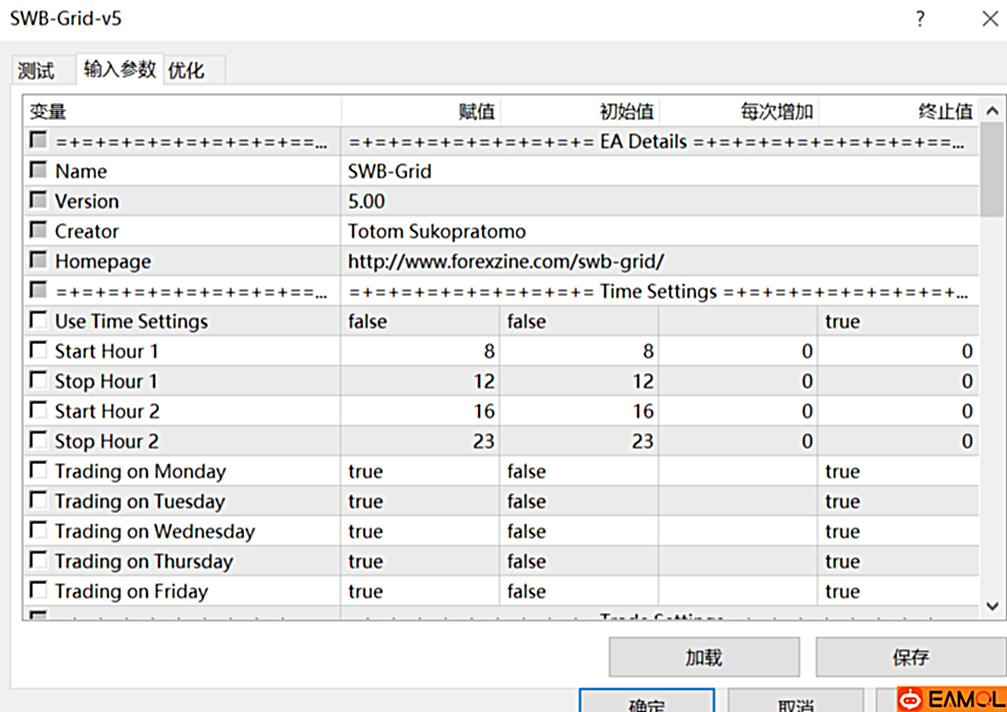The image size is (1007, 712).
Task: Check the Trading on Friday box
Action: [x=39, y=590]
